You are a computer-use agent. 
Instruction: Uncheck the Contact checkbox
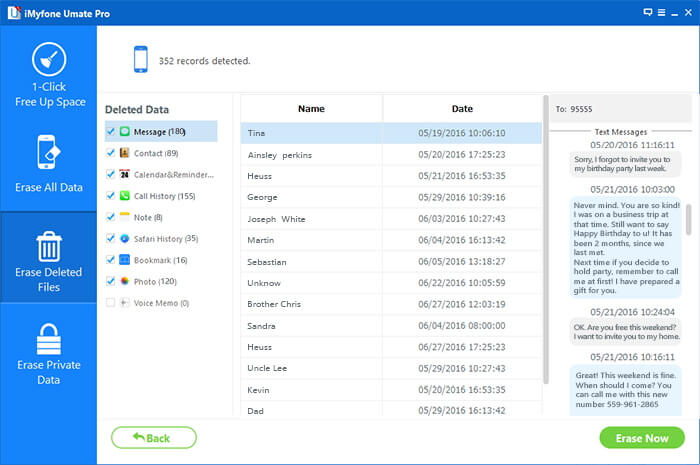pos(110,153)
